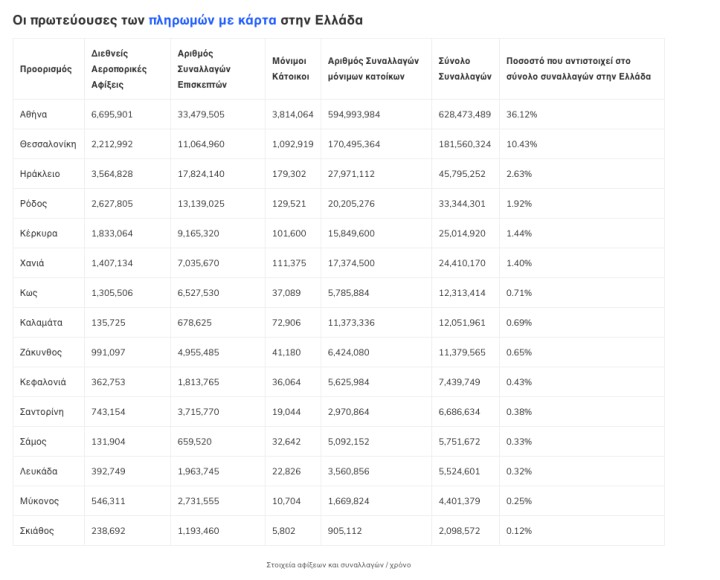The image size is (720, 580).
Task: Select the 'Ηράκλειο' destination cell
Action: pyautogui.click(x=40, y=174)
